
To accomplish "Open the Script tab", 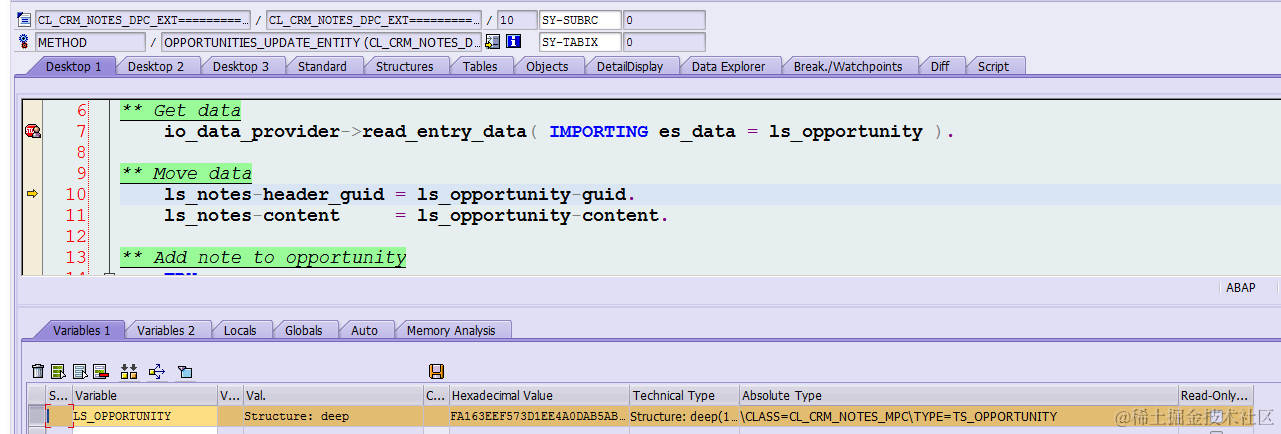I will point(993,66).
